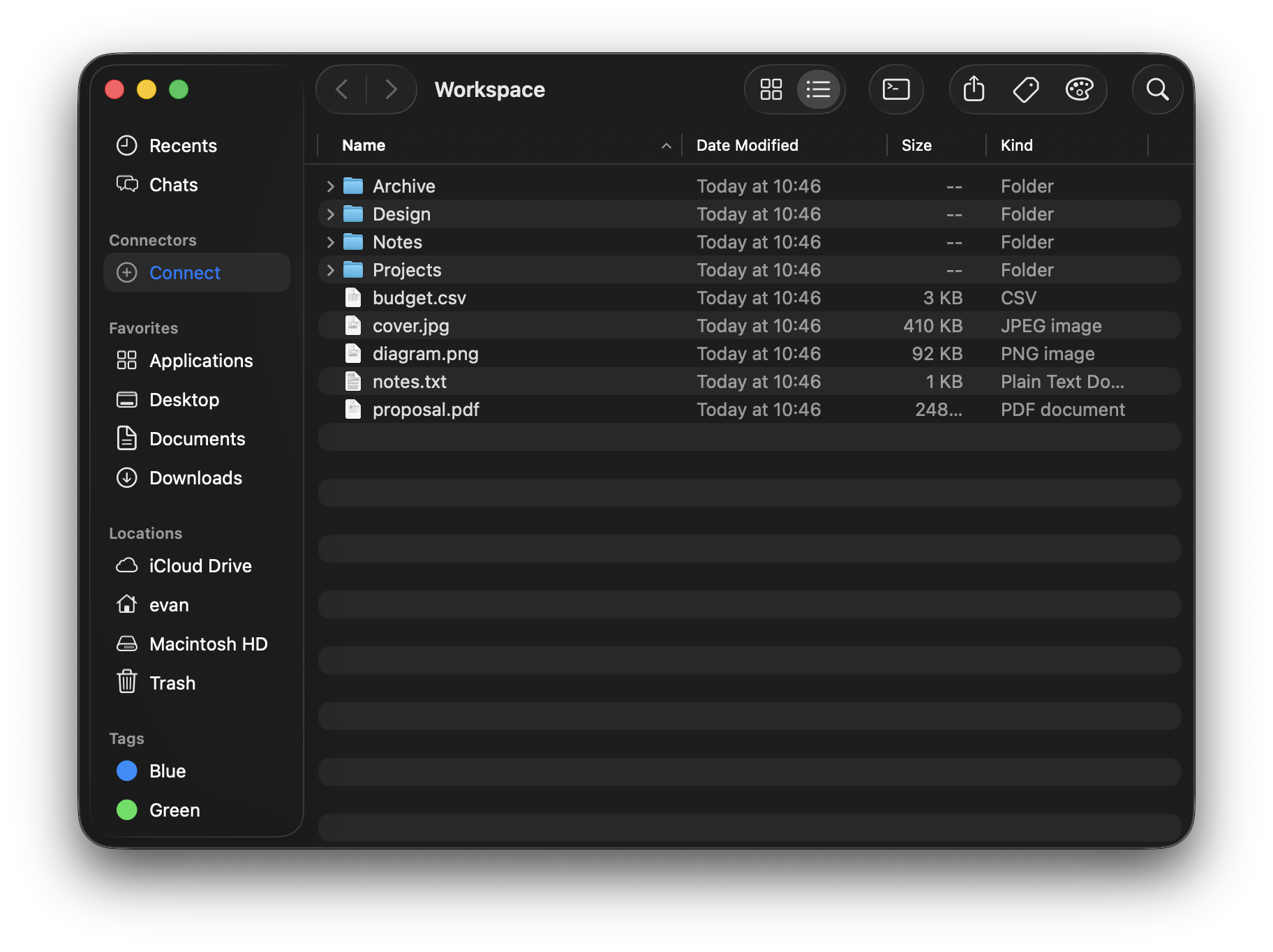Viewport: 1273px width, 952px height.
Task: Click the Archive folder icon
Action: (x=353, y=186)
